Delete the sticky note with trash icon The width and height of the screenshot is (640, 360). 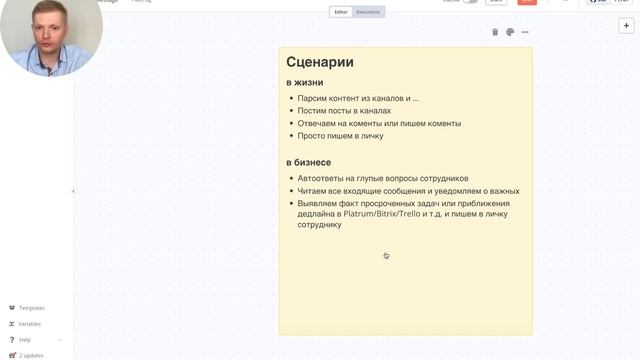point(495,32)
